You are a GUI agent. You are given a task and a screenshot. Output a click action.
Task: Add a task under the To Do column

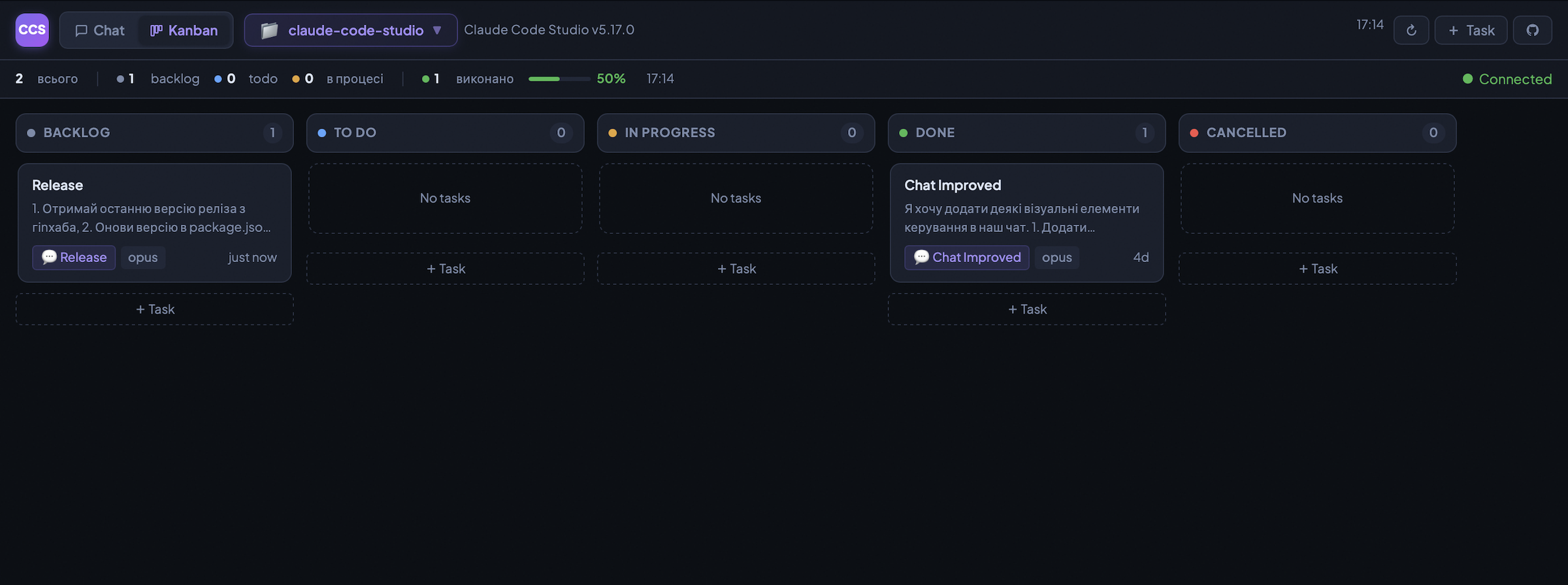446,269
